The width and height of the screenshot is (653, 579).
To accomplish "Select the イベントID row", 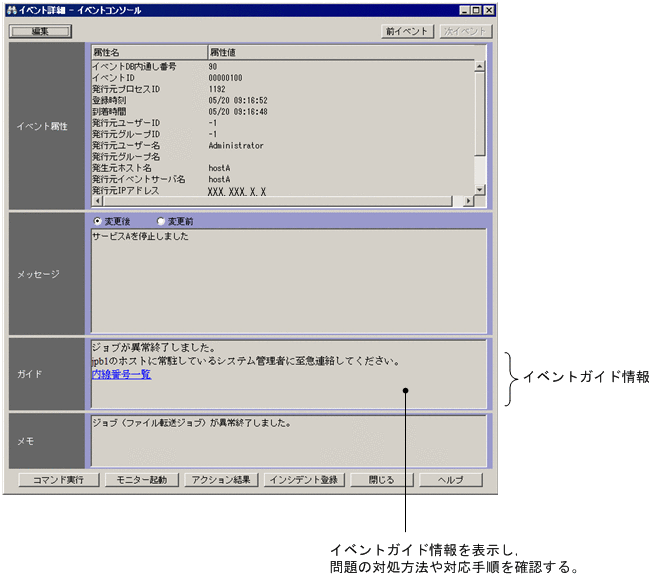I will [x=283, y=78].
